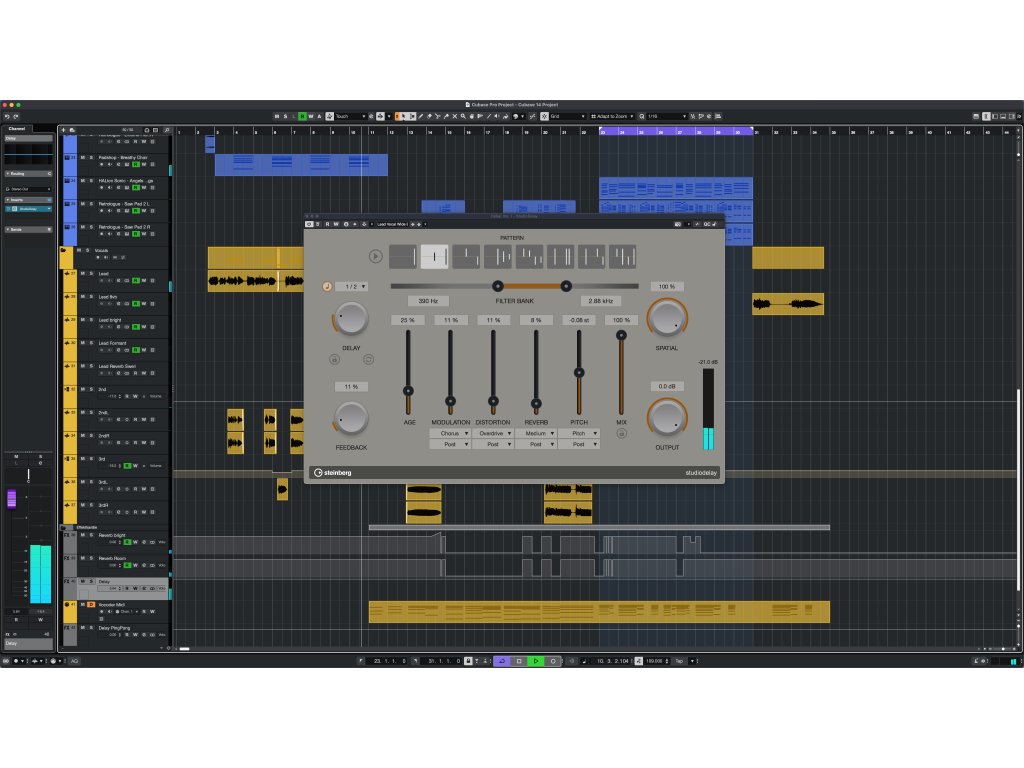Screen dimensions: 1024x768
Task: Click the Age slider handle
Action: tap(408, 391)
